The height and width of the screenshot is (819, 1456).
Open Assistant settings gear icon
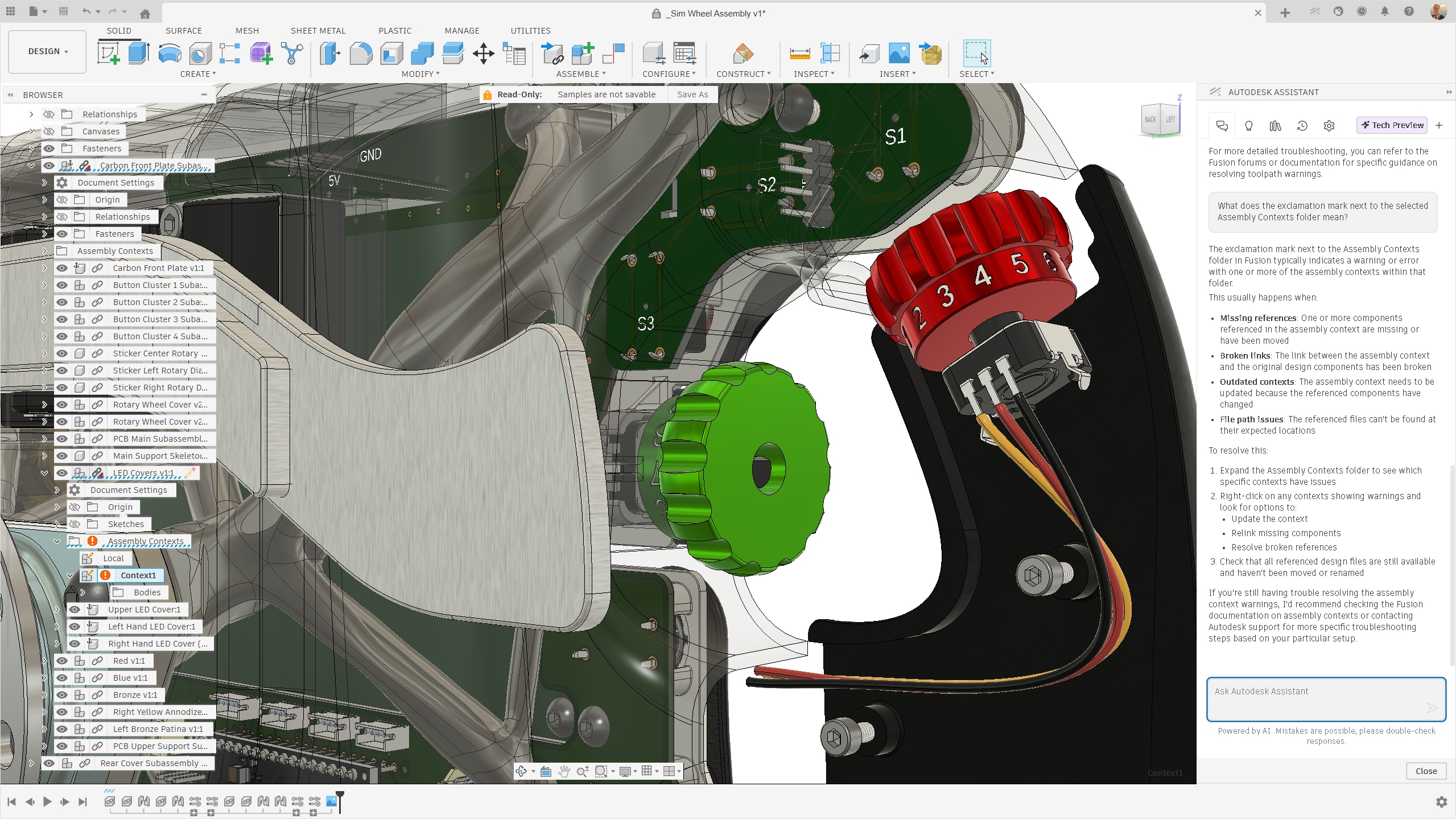point(1329,126)
